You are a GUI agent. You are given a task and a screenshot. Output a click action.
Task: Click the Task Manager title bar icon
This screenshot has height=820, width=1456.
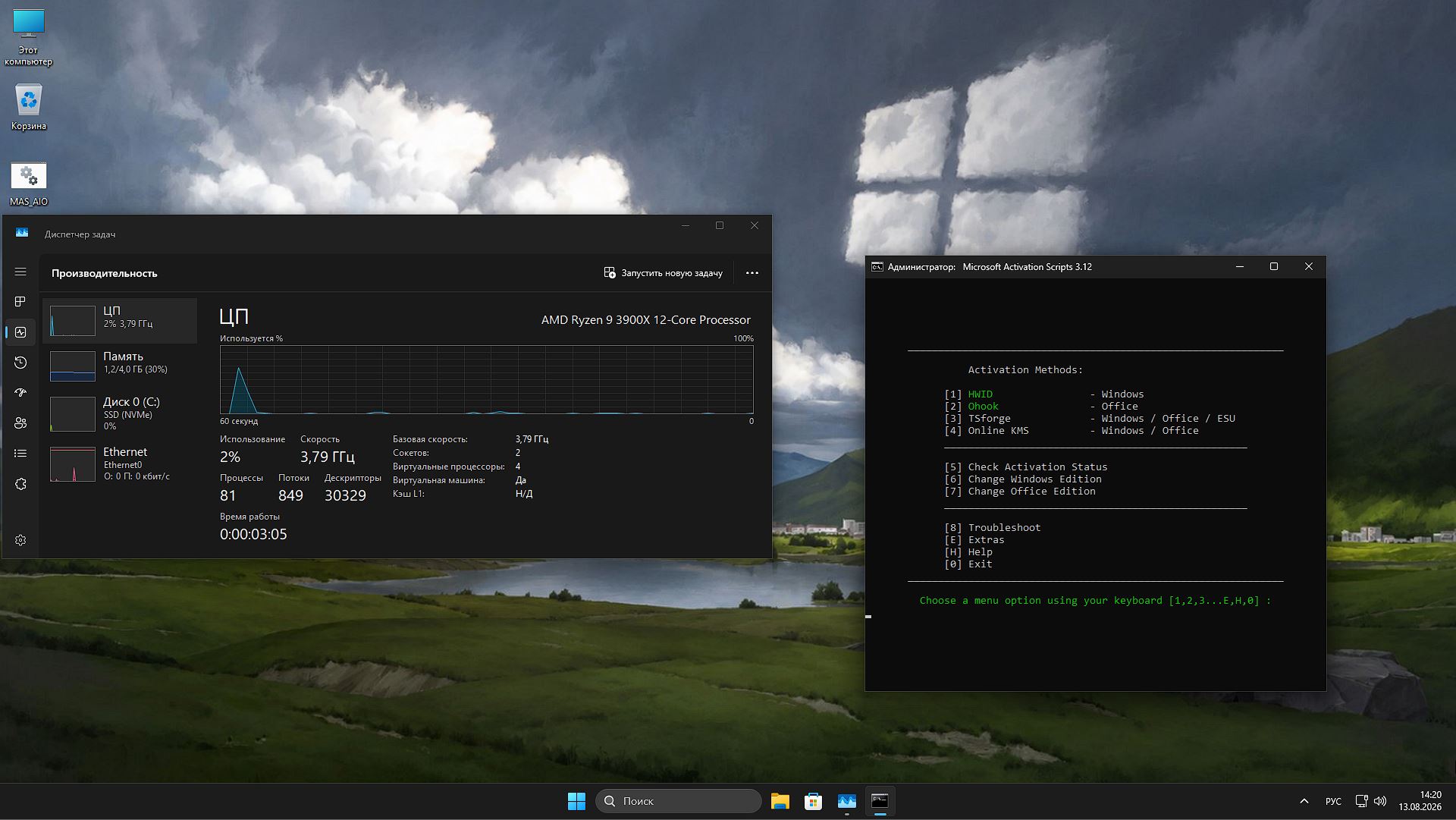tap(22, 233)
